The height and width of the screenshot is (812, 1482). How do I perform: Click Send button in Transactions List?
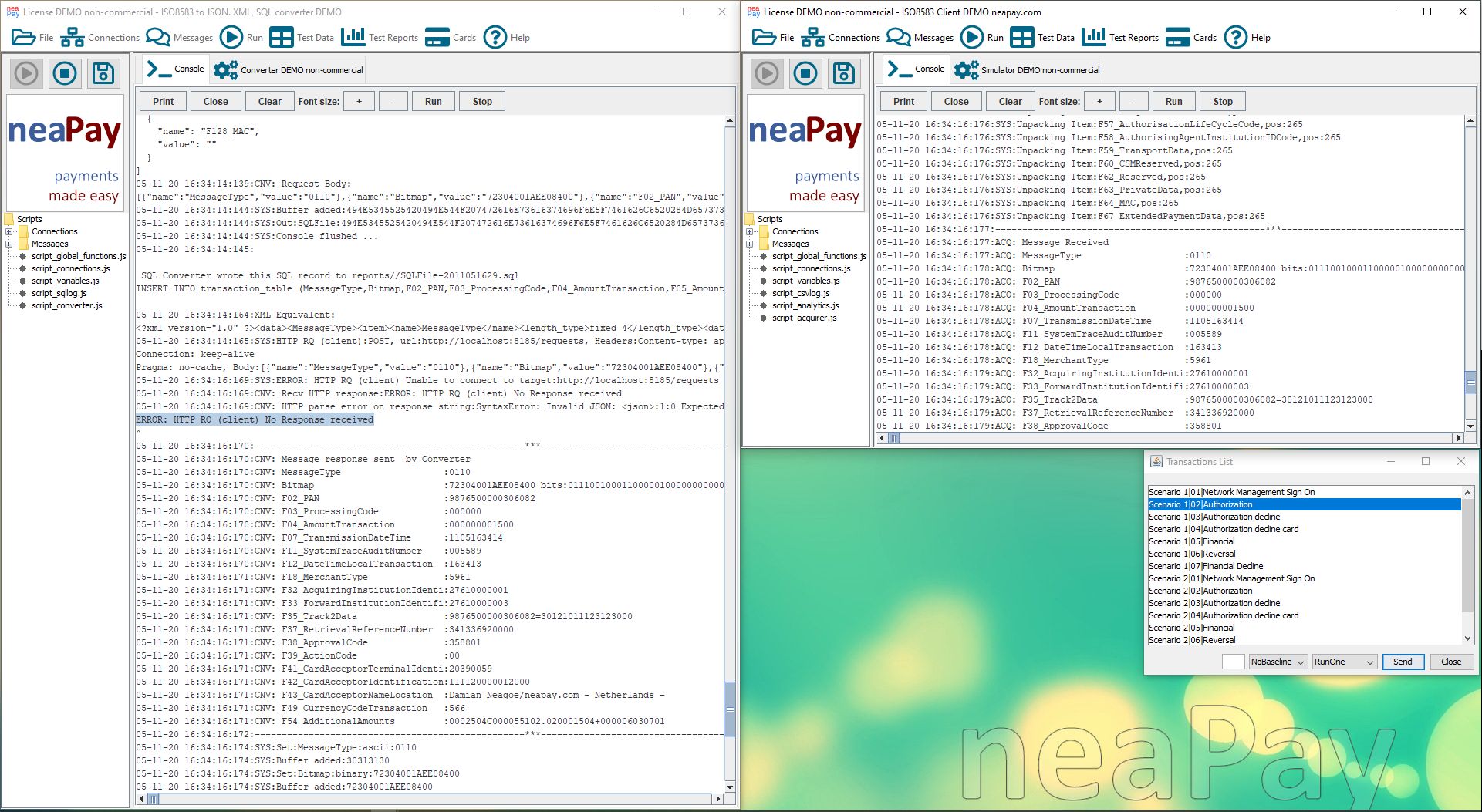pyautogui.click(x=1403, y=662)
